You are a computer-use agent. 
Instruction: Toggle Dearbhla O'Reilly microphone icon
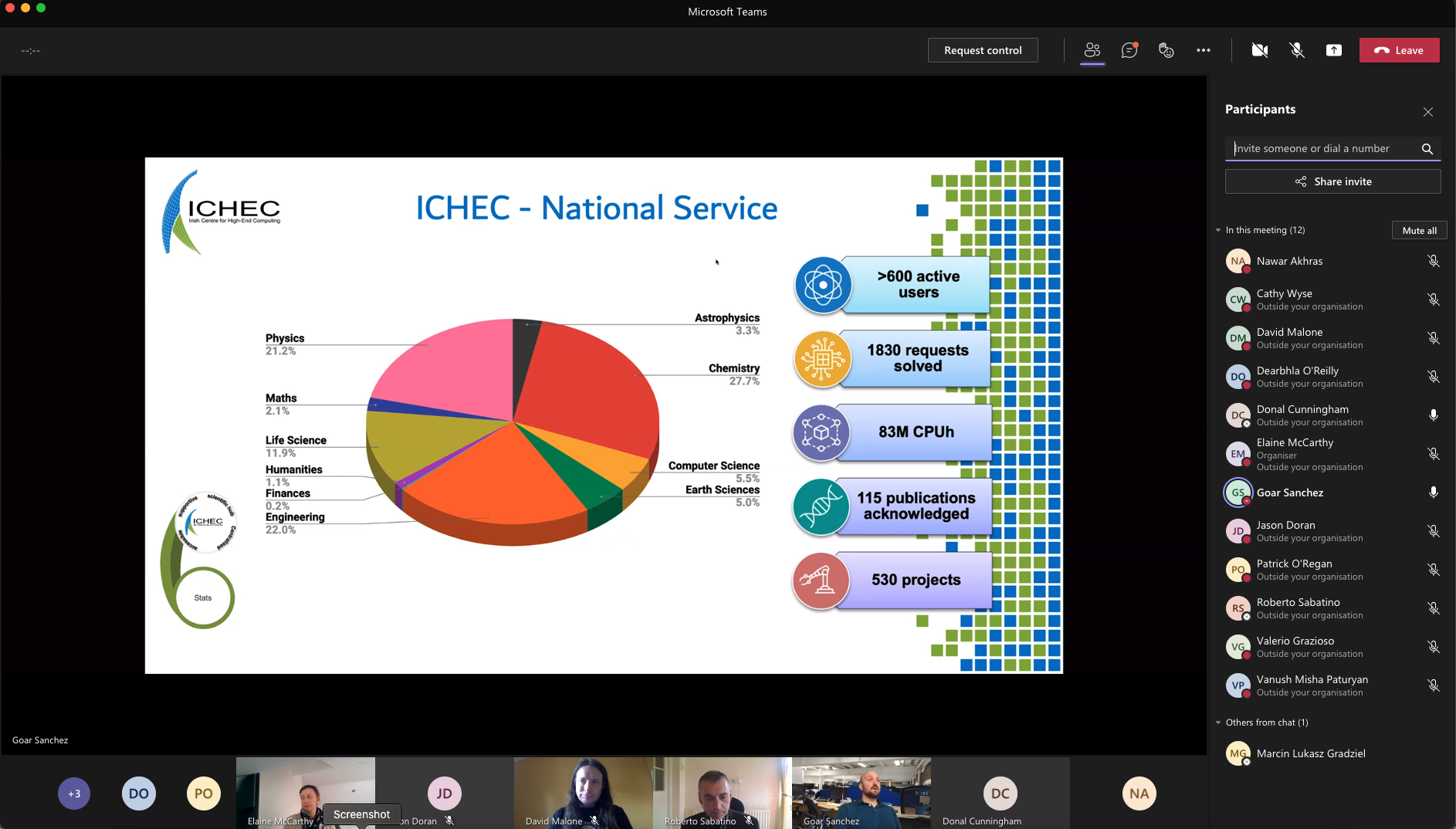click(x=1434, y=377)
